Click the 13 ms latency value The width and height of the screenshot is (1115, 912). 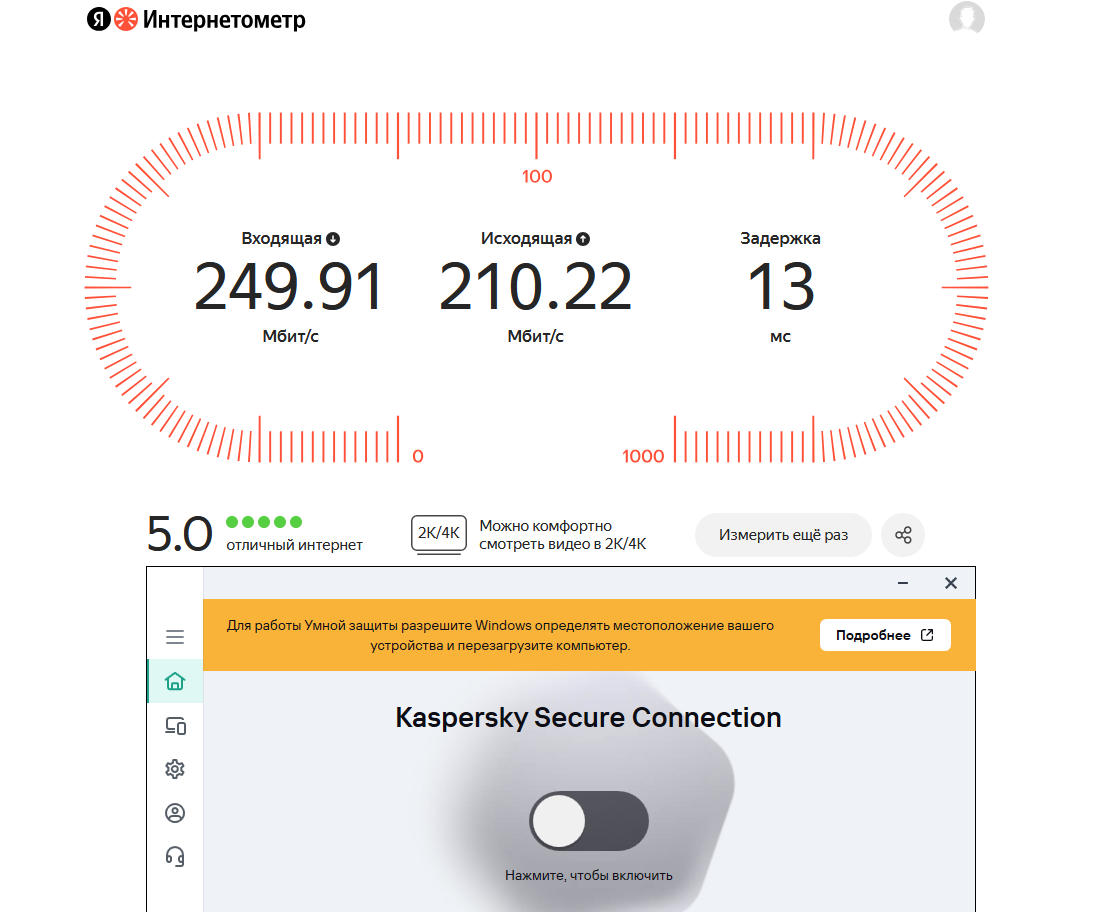point(781,286)
